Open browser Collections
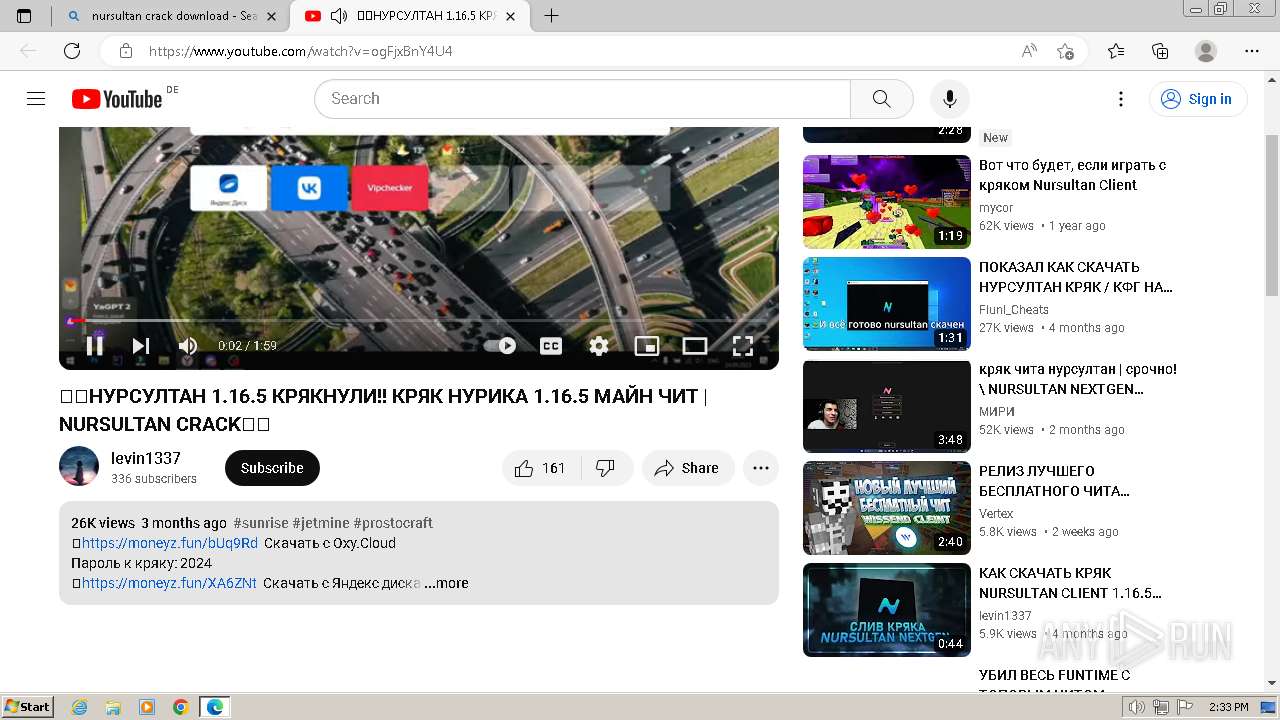The height and width of the screenshot is (720, 1280). click(x=1160, y=51)
